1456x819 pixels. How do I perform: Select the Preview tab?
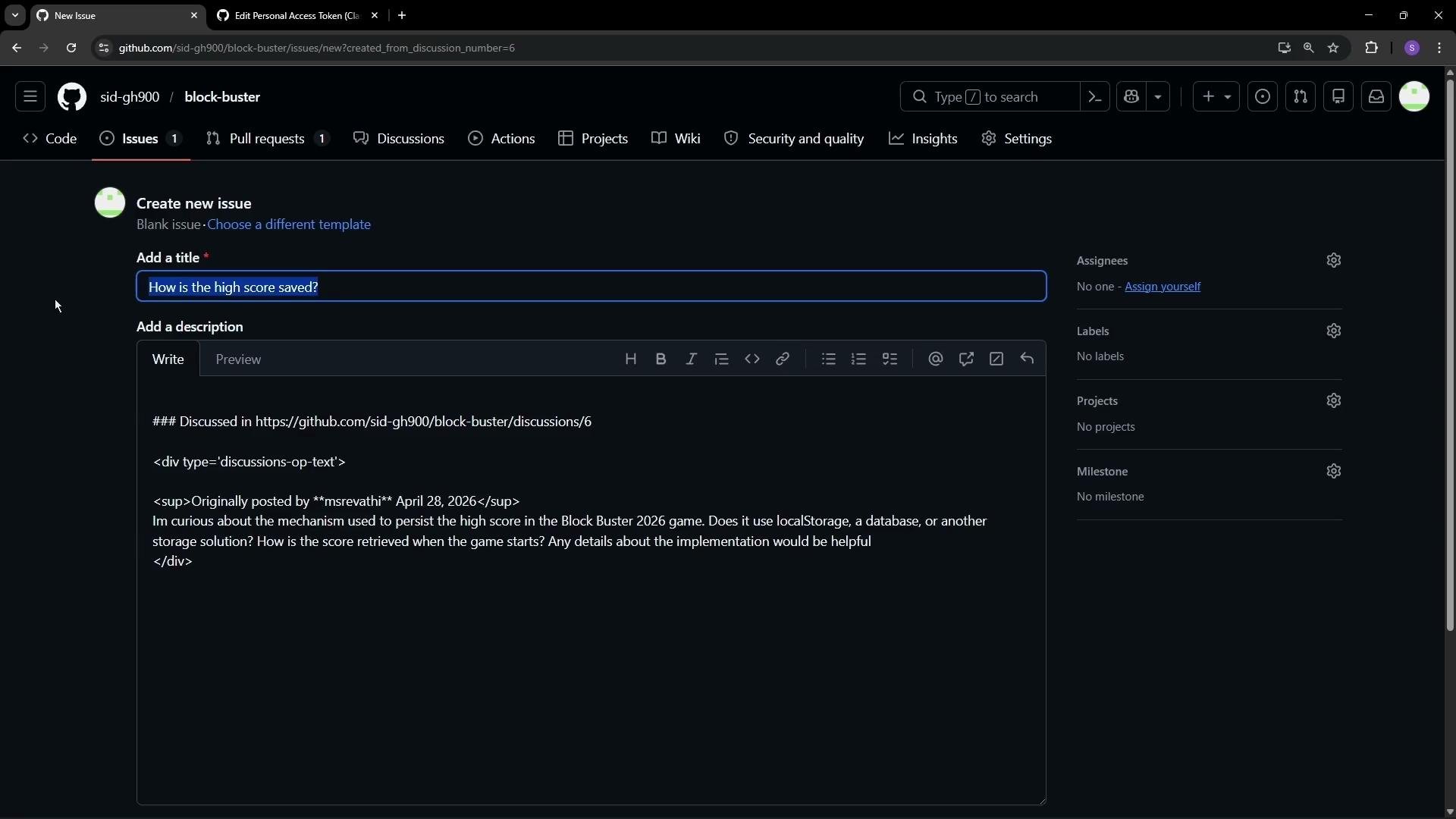tap(238, 359)
